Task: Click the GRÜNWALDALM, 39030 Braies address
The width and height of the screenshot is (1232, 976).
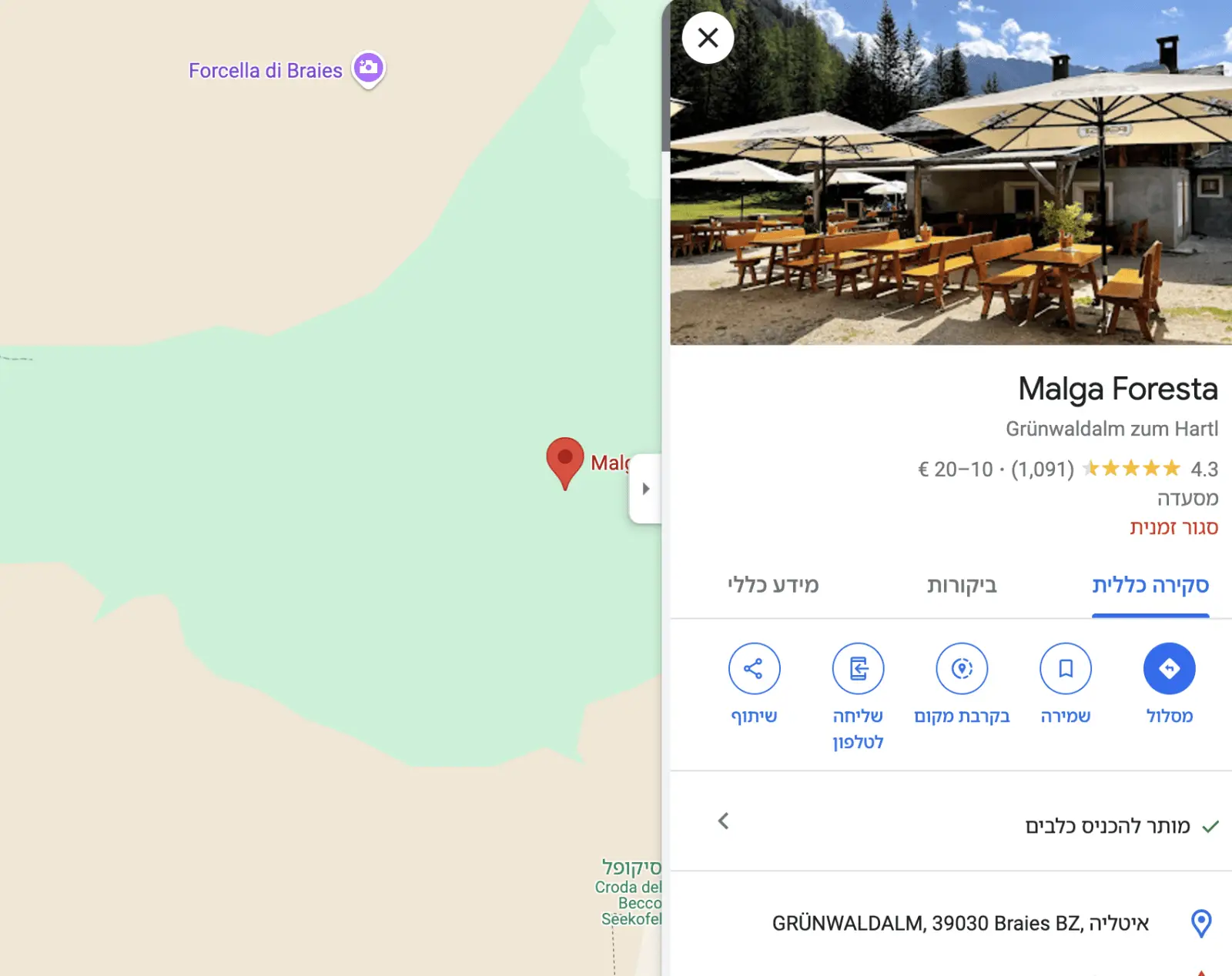Action: 960,923
